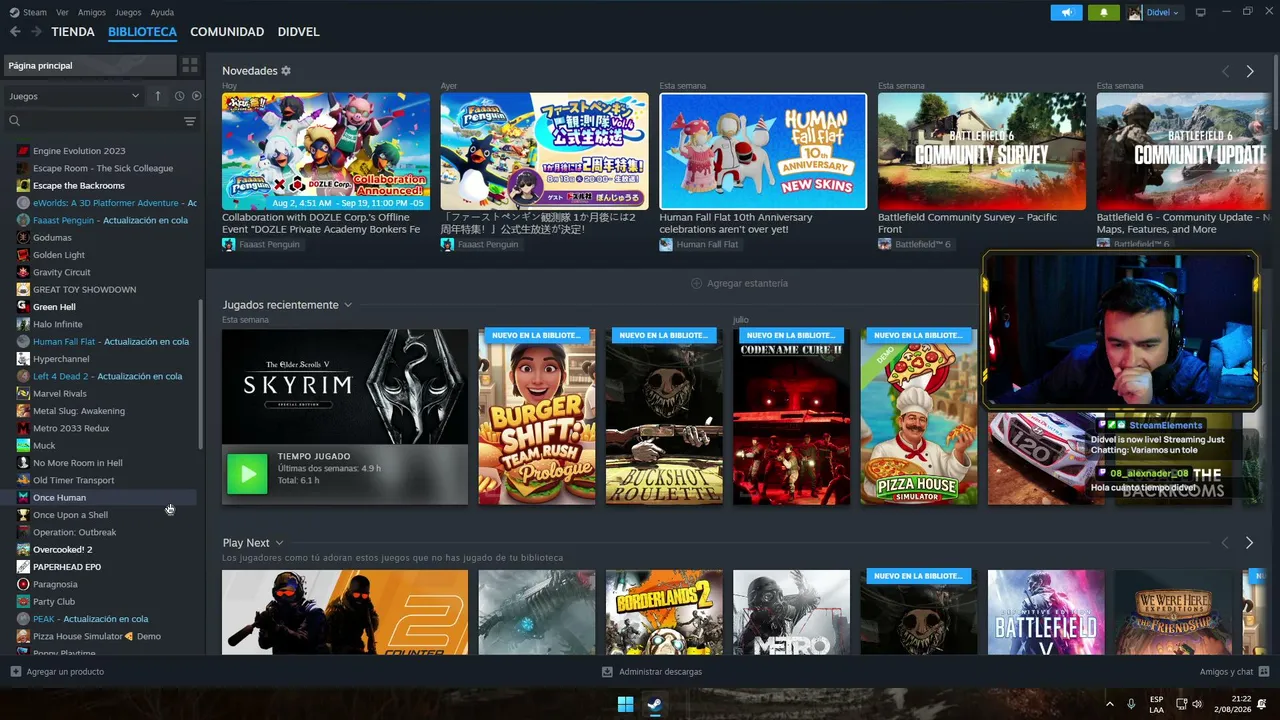Expand the Juegos category dropdown
1280x720 pixels.
coord(74,96)
